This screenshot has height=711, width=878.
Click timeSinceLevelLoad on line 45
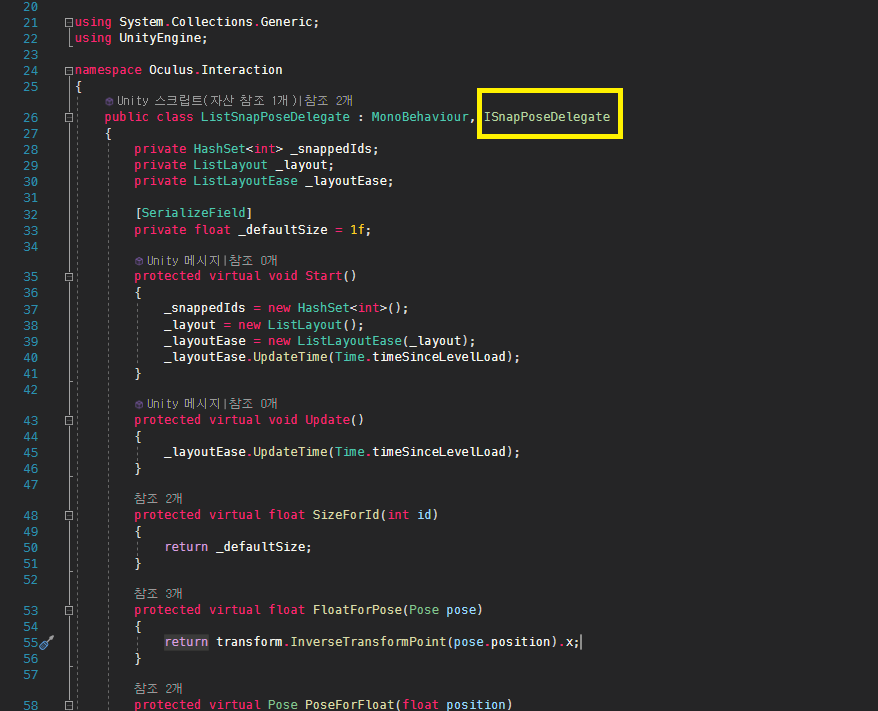point(439,452)
